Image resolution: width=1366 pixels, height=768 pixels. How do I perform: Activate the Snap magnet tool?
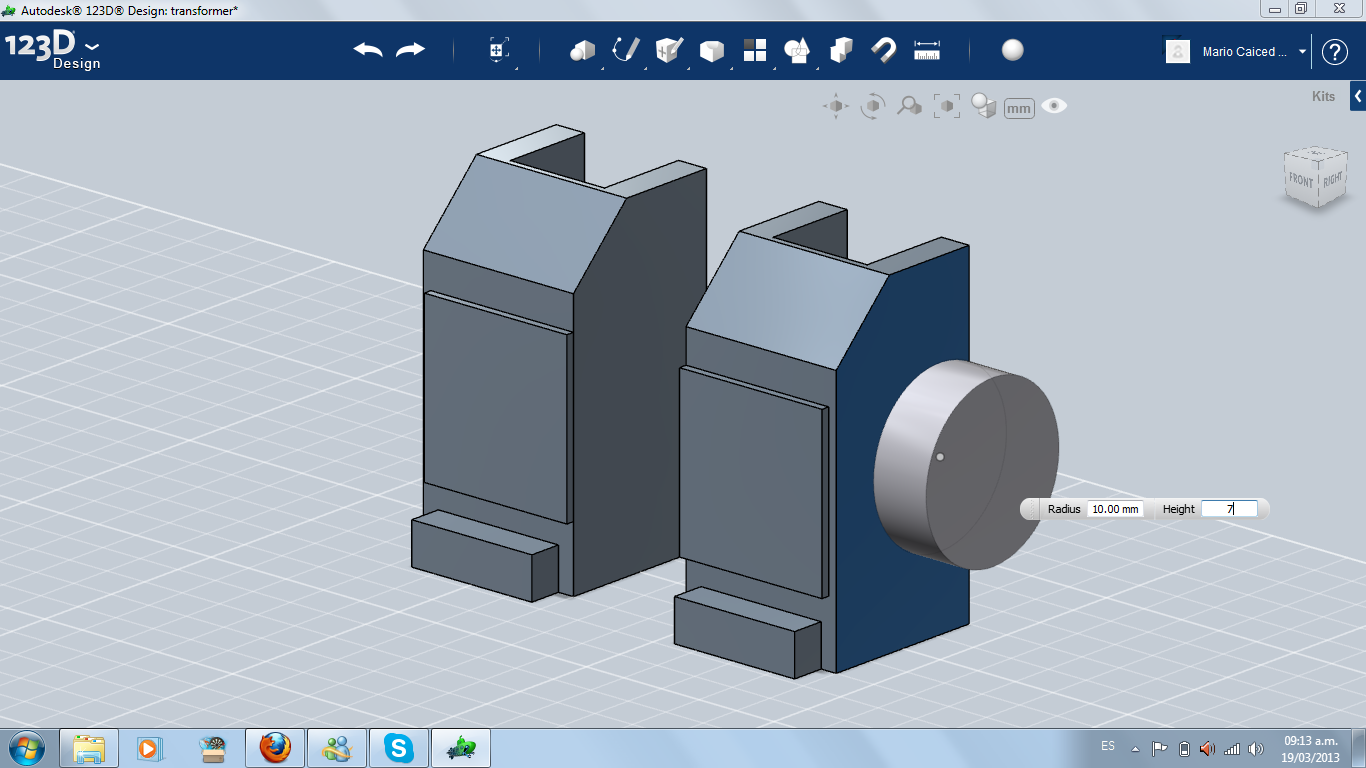(x=883, y=50)
